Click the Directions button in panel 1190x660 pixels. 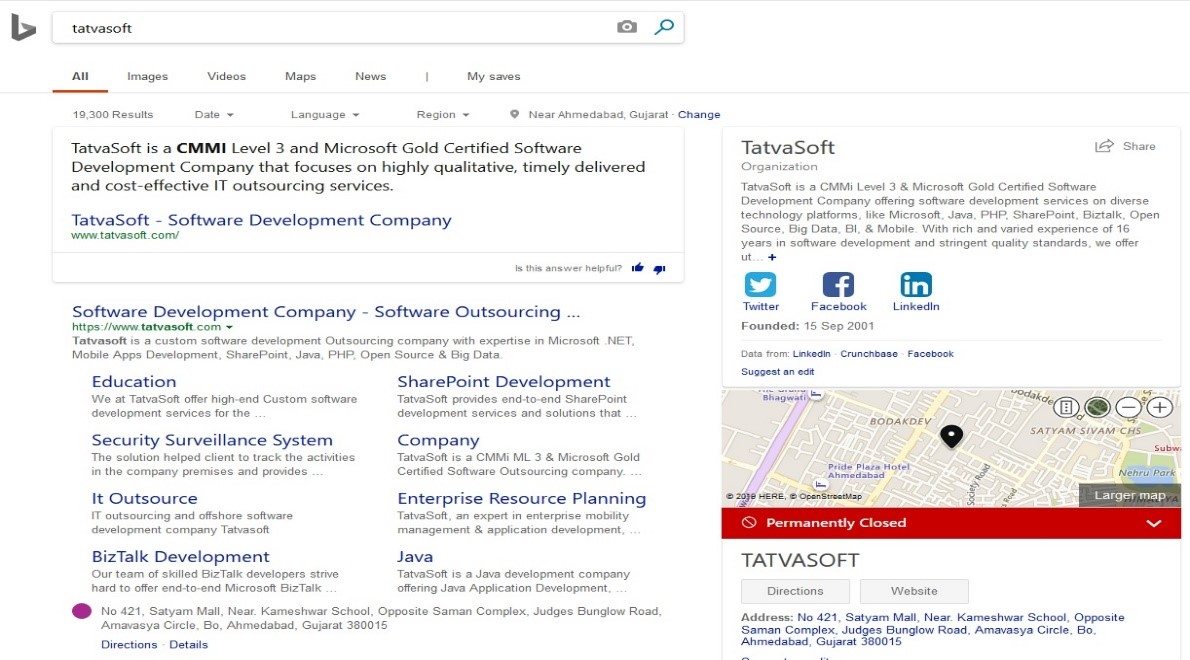pyautogui.click(x=795, y=591)
